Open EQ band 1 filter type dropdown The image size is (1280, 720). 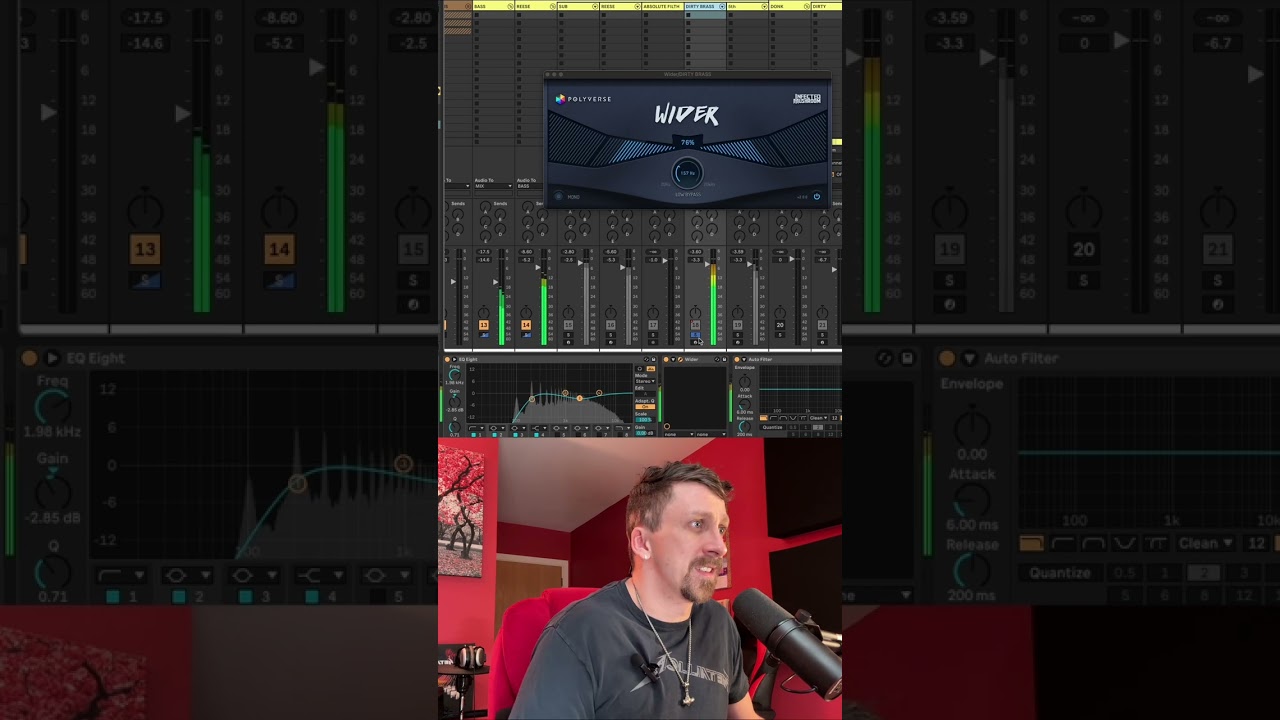(476, 428)
